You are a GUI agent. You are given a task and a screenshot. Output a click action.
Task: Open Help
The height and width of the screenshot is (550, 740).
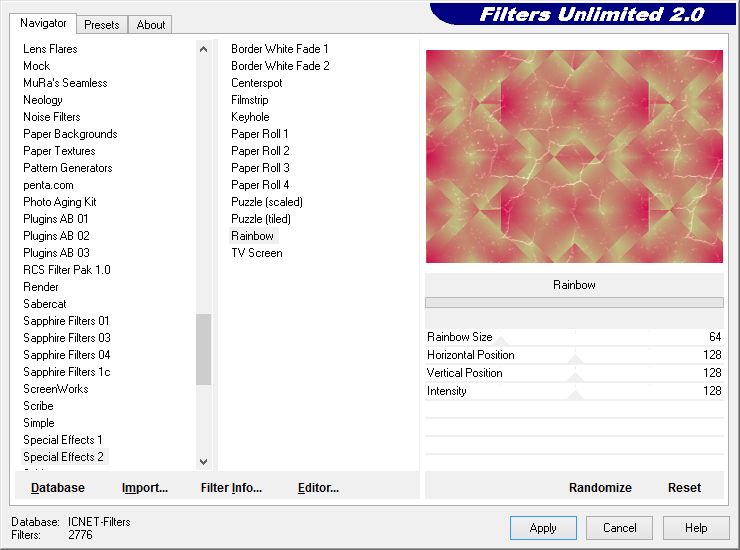696,528
